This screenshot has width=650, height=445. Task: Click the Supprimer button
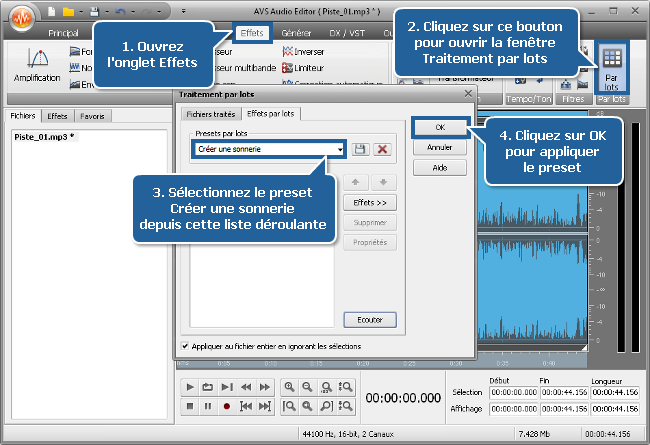pyautogui.click(x=370, y=222)
